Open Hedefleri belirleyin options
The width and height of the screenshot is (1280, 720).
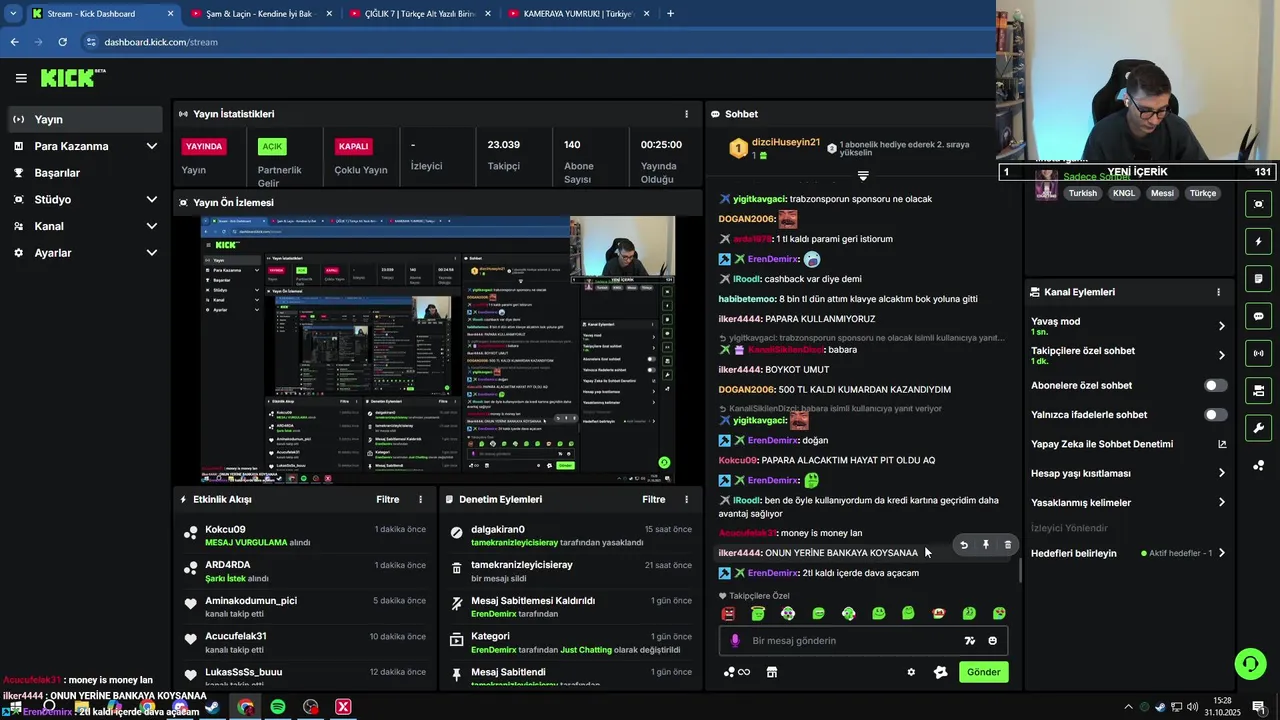[x=1128, y=553]
